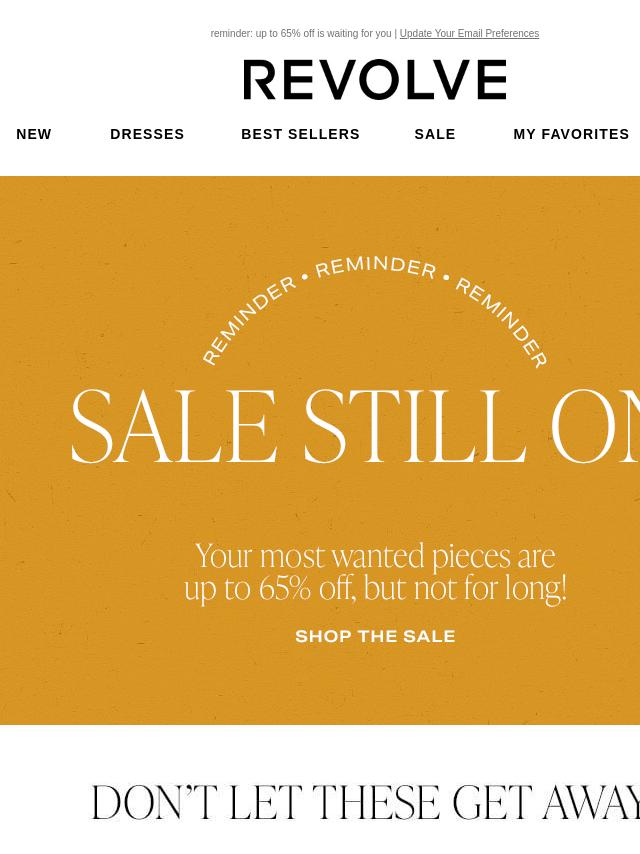Go to MY FAVORITES

[571, 134]
